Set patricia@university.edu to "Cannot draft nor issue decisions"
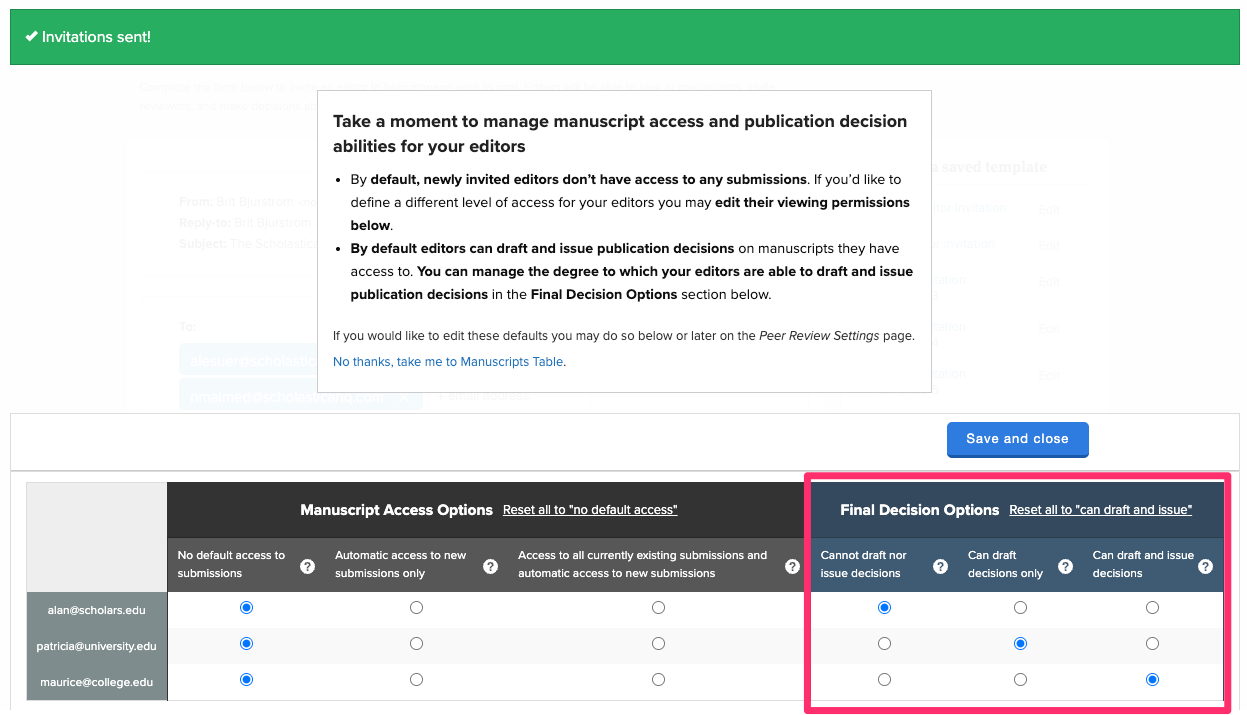This screenshot has width=1247, height=715. (884, 643)
